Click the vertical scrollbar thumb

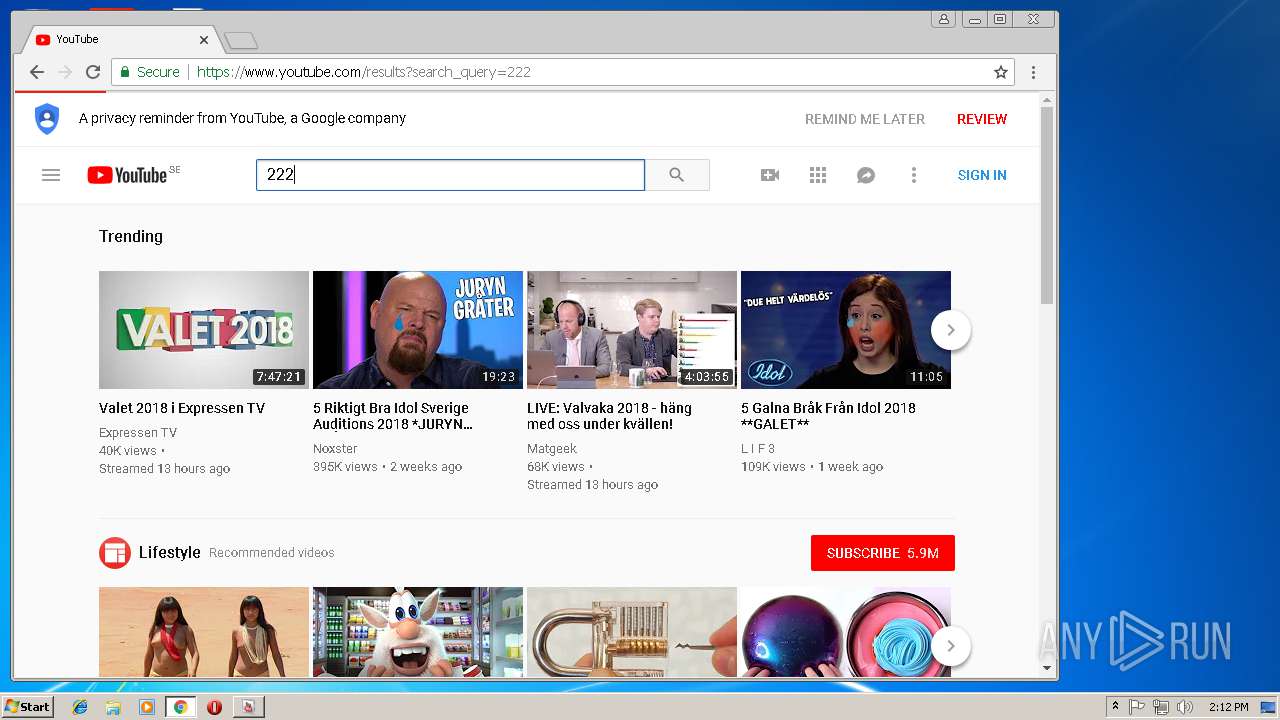(1047, 205)
